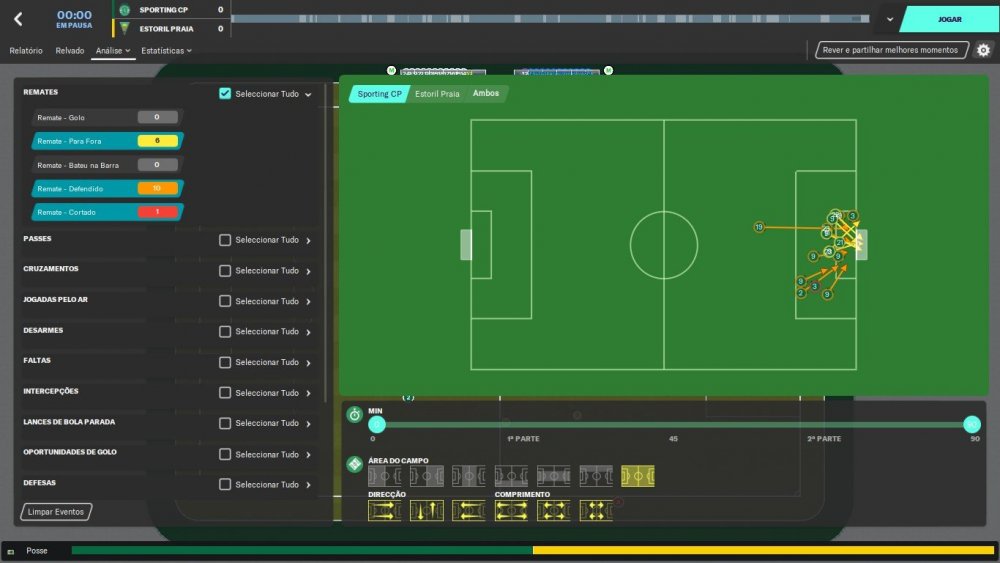The image size is (1000, 563).
Task: Check Seleccionar Tudo for Passes
Action: 224,240
